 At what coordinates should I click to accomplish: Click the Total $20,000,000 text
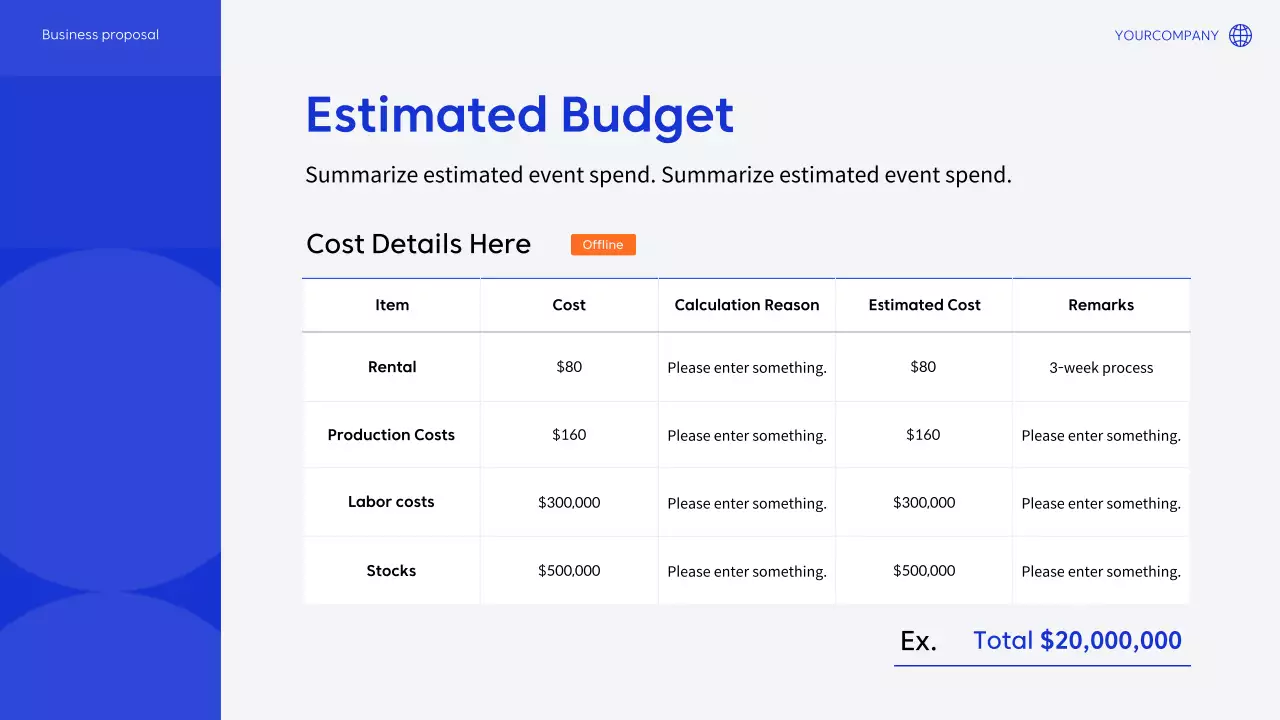[x=1077, y=641]
